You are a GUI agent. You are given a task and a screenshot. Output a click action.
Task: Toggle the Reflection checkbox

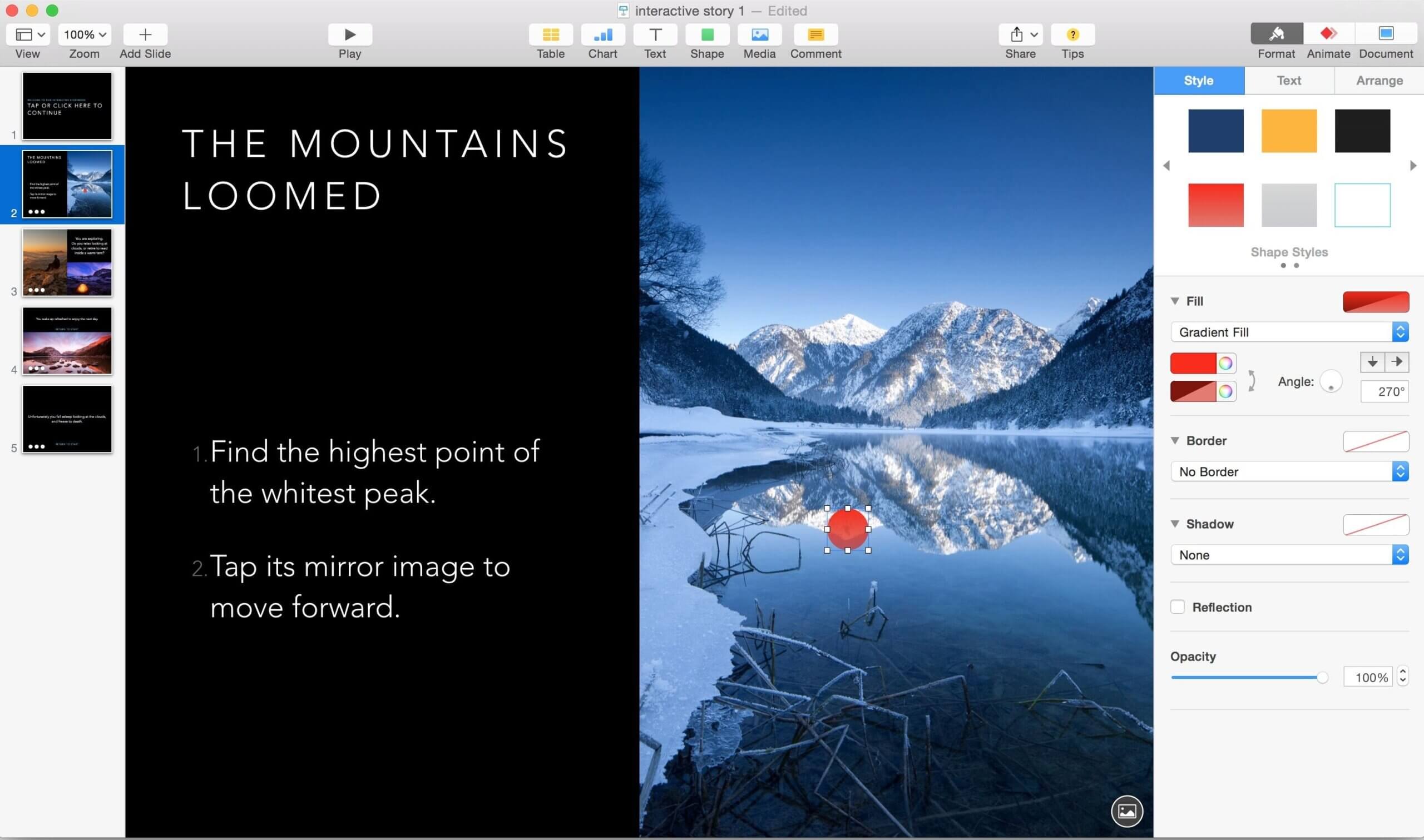tap(1177, 607)
